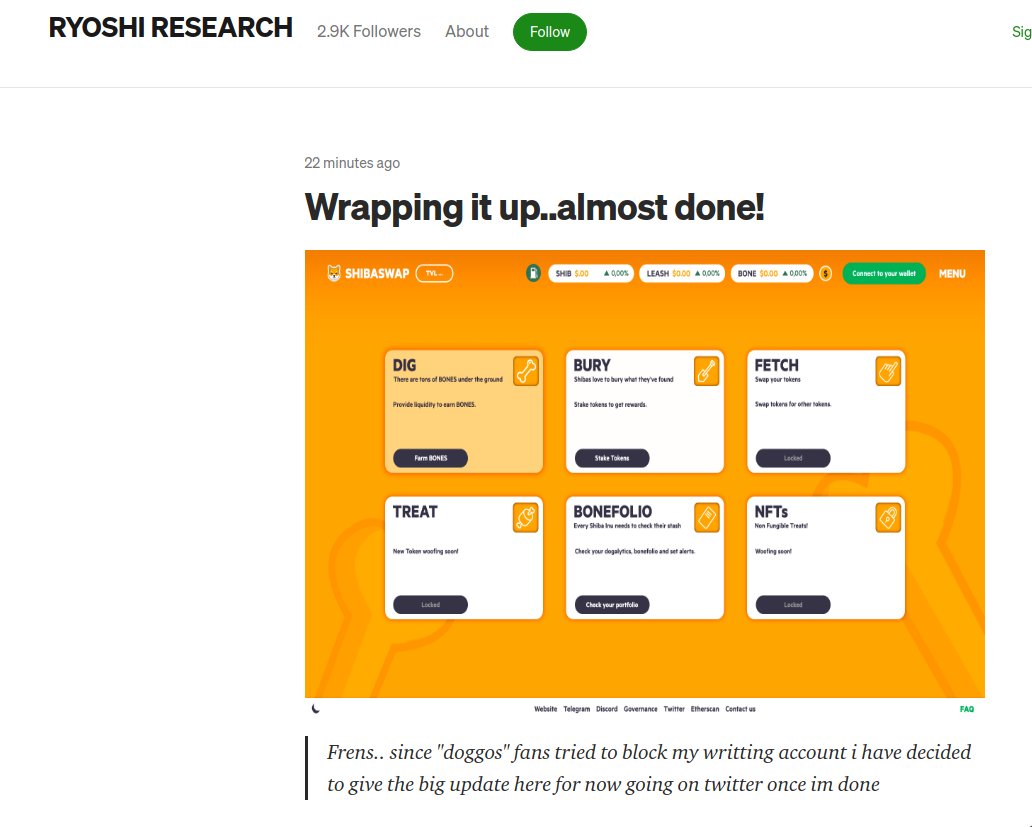Image resolution: width=1032 pixels, height=827 pixels.
Task: Open the 2.9K Followers list
Action: (x=369, y=32)
